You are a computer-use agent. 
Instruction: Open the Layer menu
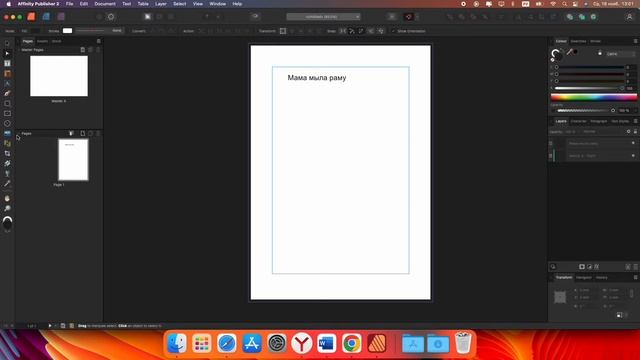pos(161,4)
